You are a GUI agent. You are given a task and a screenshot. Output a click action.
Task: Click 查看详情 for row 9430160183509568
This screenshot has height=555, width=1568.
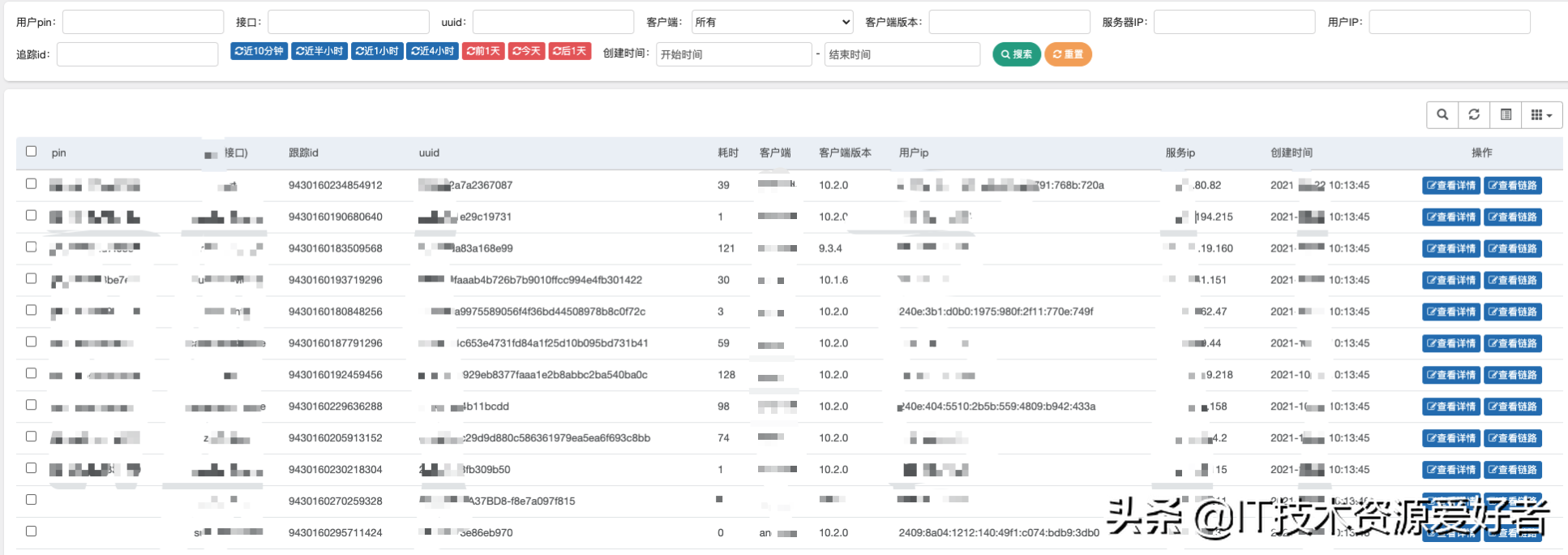pyautogui.click(x=1451, y=249)
